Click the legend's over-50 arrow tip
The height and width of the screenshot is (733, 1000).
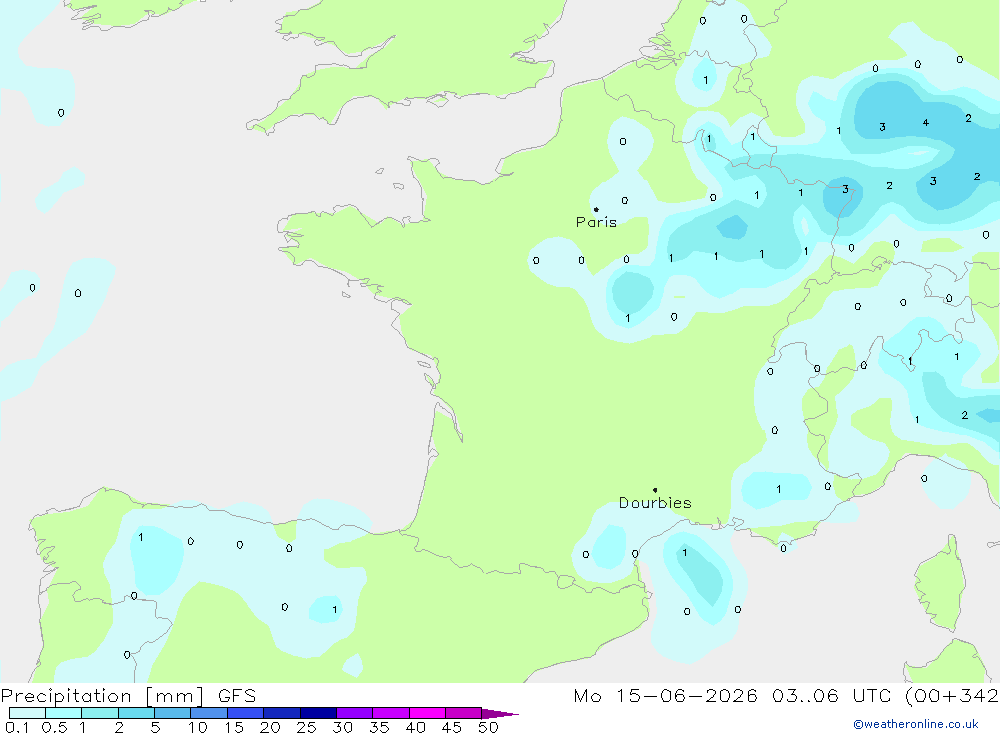tap(501, 714)
